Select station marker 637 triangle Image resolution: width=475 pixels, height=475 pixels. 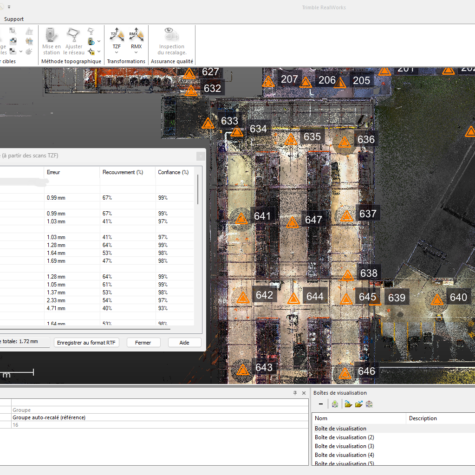[346, 217]
